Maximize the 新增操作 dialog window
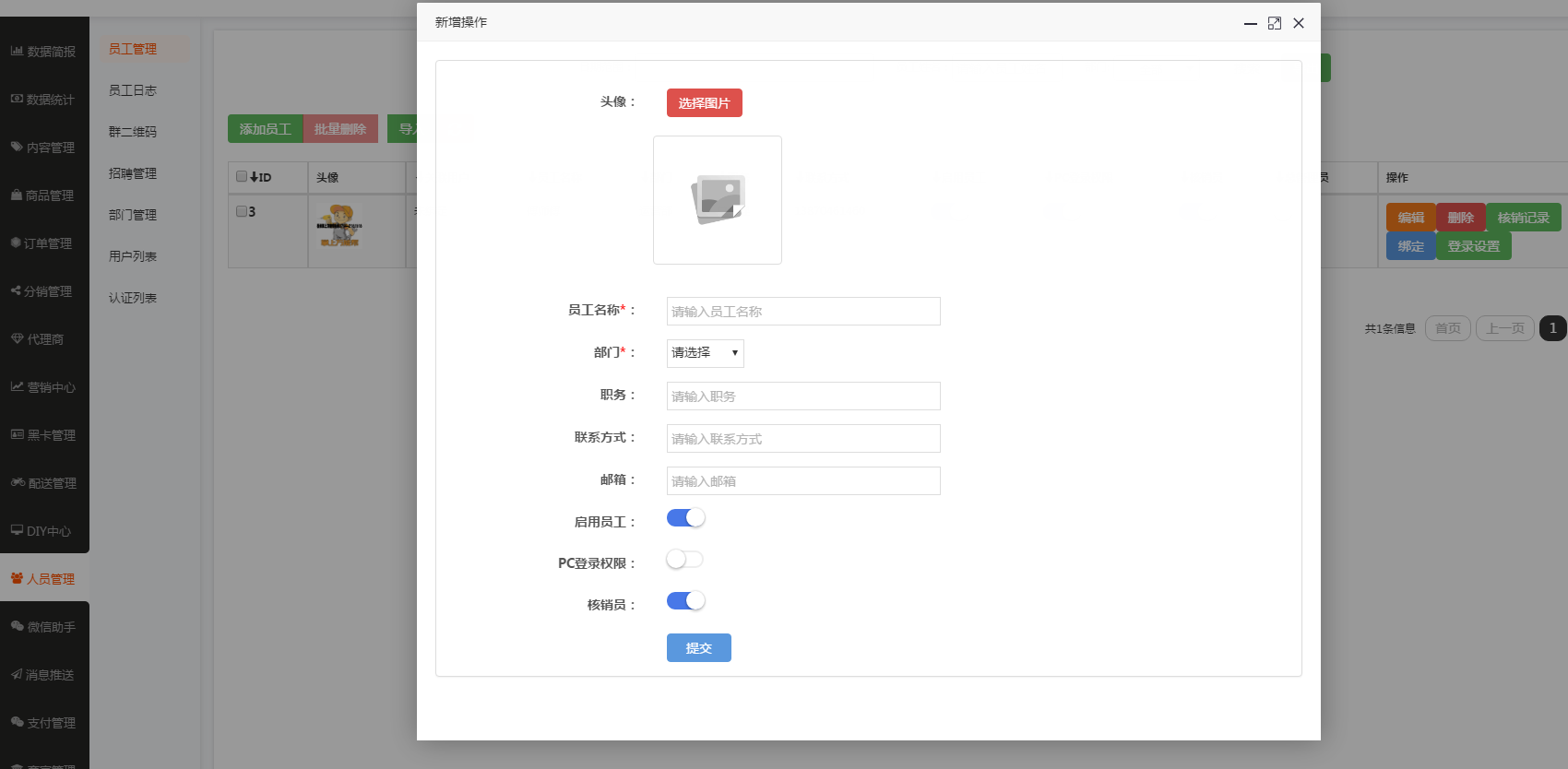This screenshot has width=1568, height=769. click(x=1275, y=23)
